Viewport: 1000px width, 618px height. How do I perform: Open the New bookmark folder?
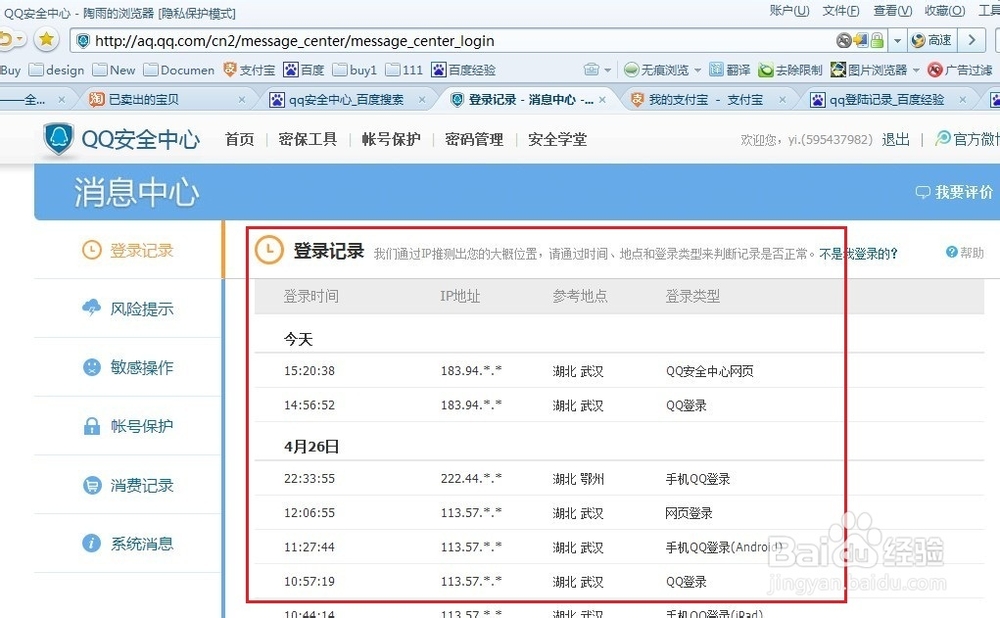(x=114, y=70)
